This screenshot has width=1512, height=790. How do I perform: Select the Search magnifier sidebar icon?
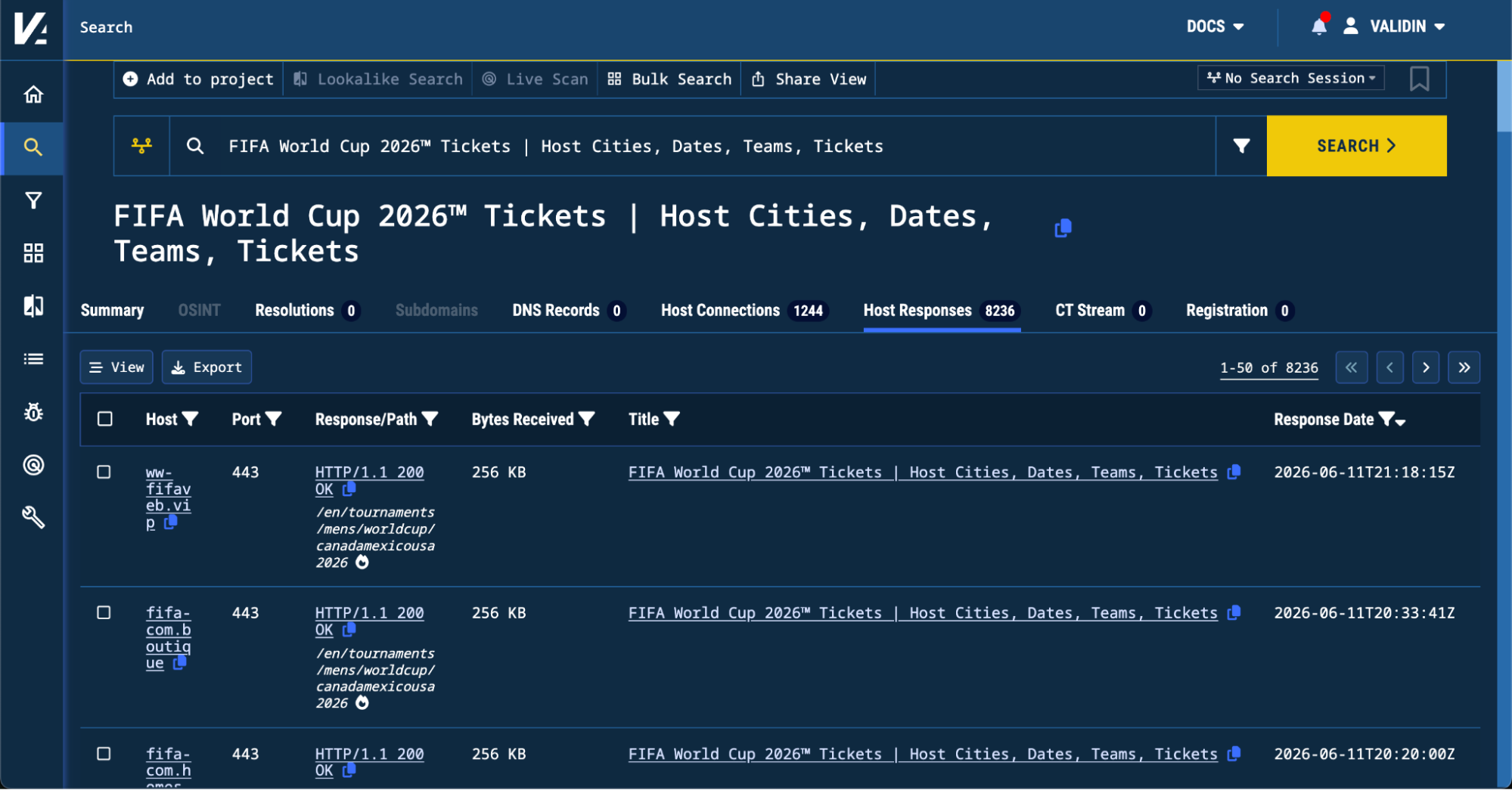tap(33, 147)
